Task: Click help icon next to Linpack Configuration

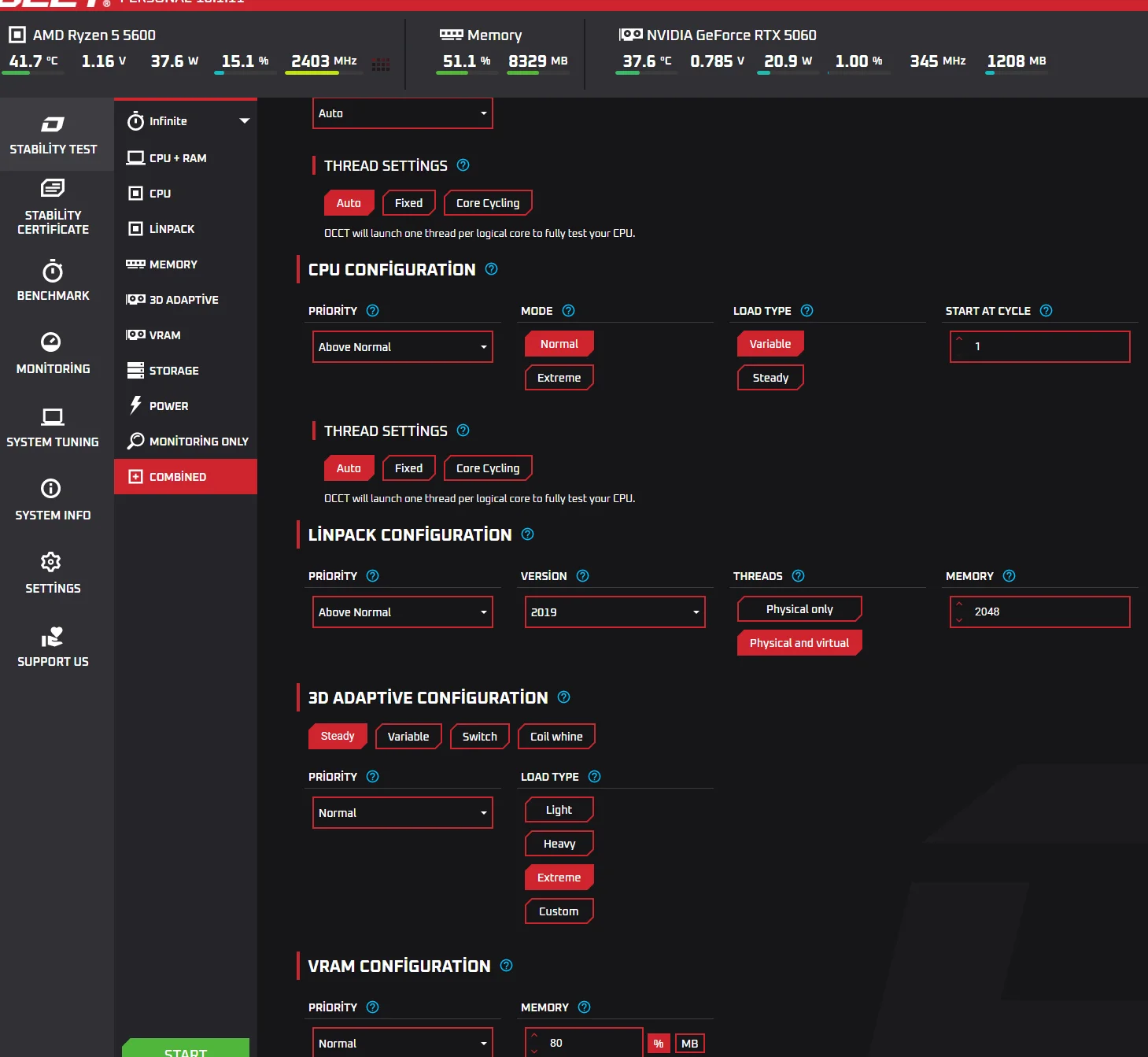Action: coord(528,534)
